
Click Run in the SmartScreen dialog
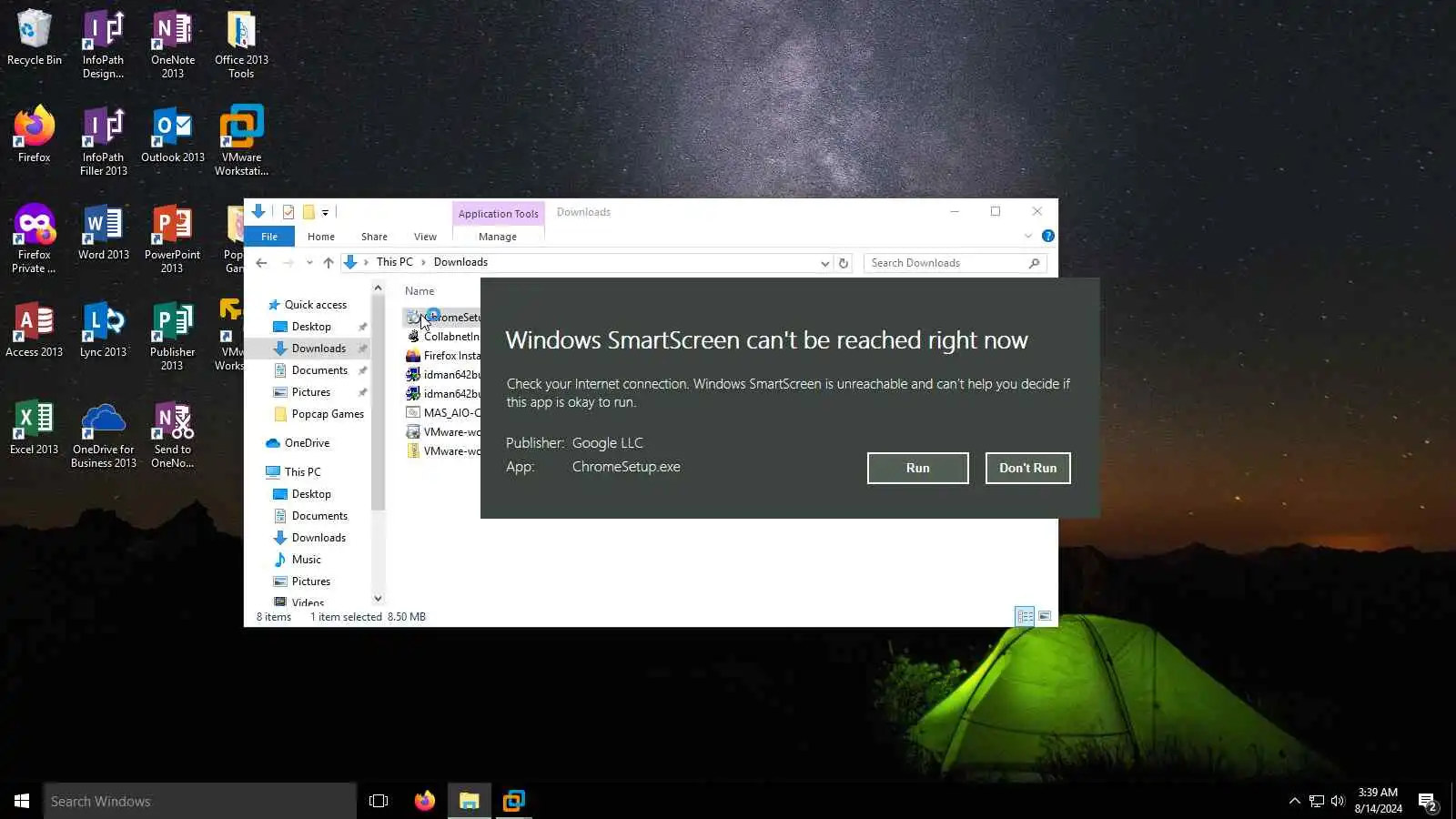917,468
